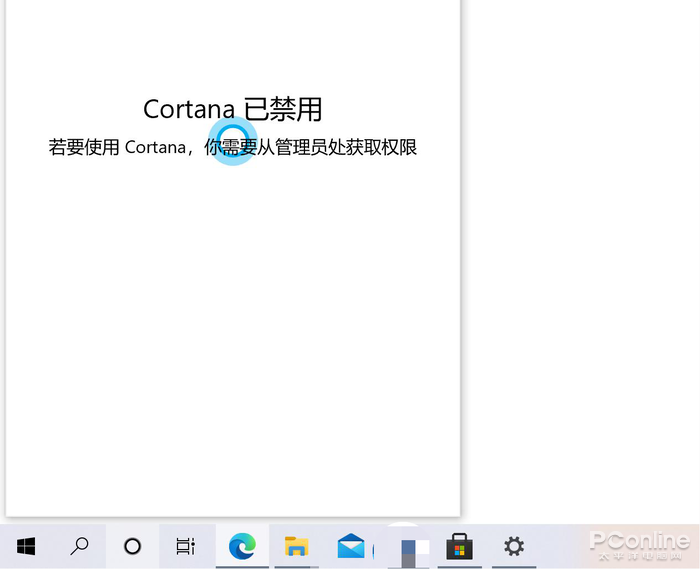Open Settings via the gear icon

click(514, 546)
